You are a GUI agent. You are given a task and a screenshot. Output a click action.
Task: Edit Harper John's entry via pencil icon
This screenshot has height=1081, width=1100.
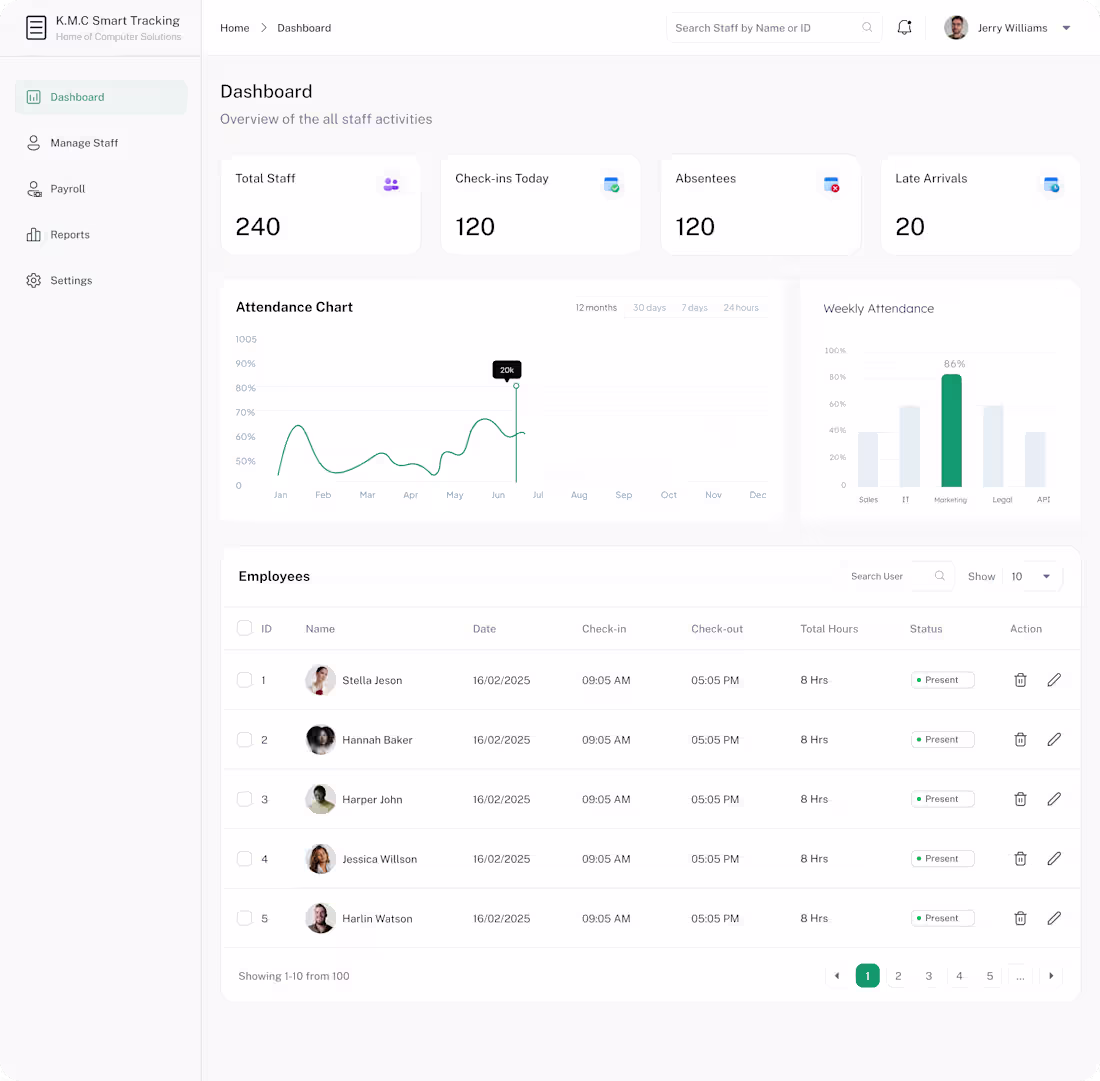(1054, 799)
